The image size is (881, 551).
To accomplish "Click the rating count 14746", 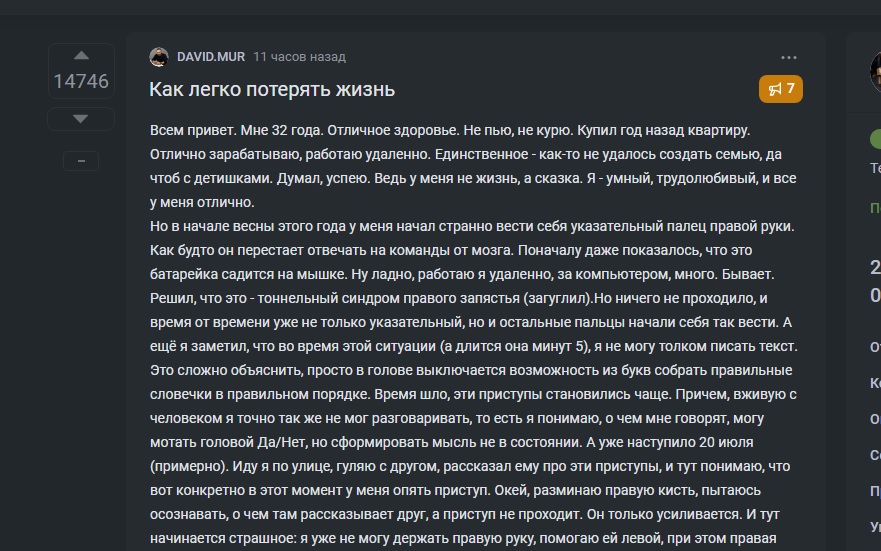I will click(81, 81).
